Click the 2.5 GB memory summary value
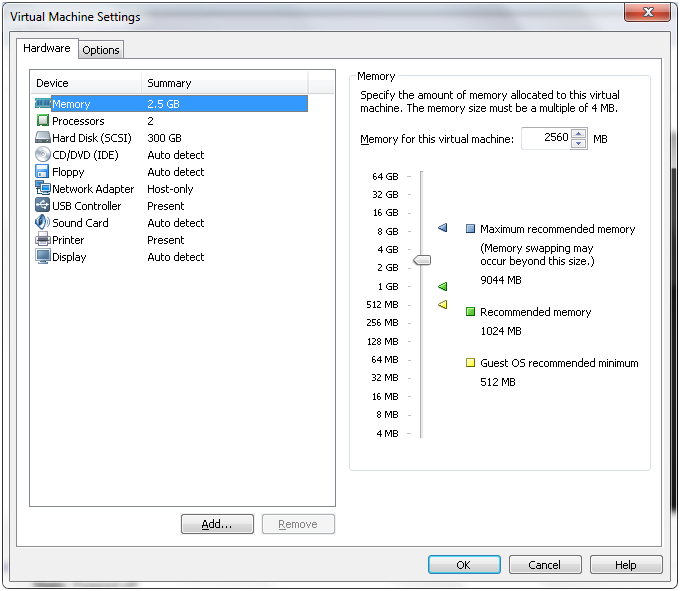 pyautogui.click(x=163, y=104)
